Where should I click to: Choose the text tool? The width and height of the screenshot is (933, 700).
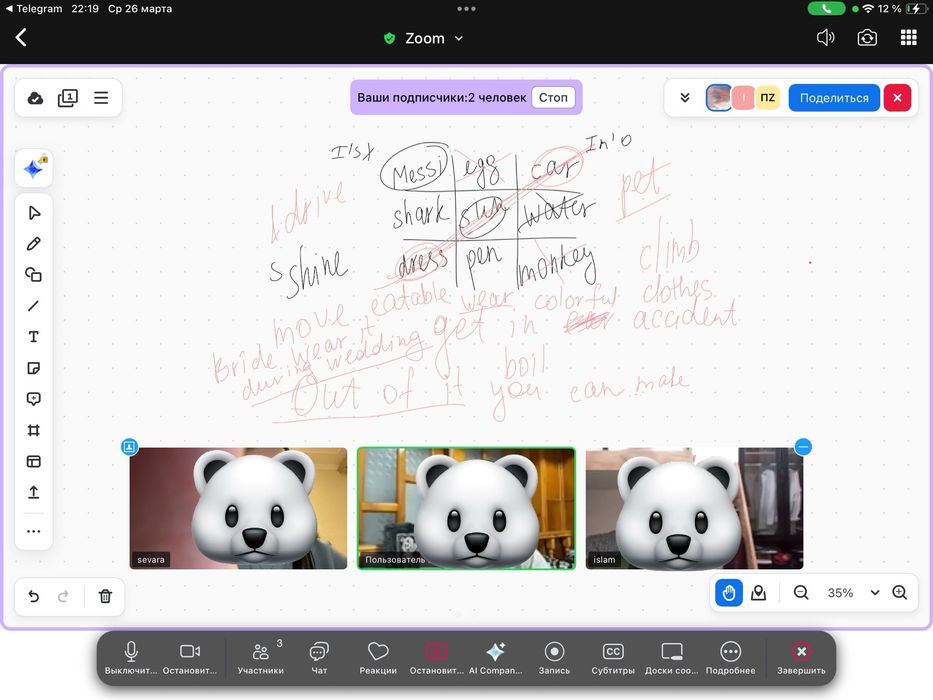click(34, 337)
